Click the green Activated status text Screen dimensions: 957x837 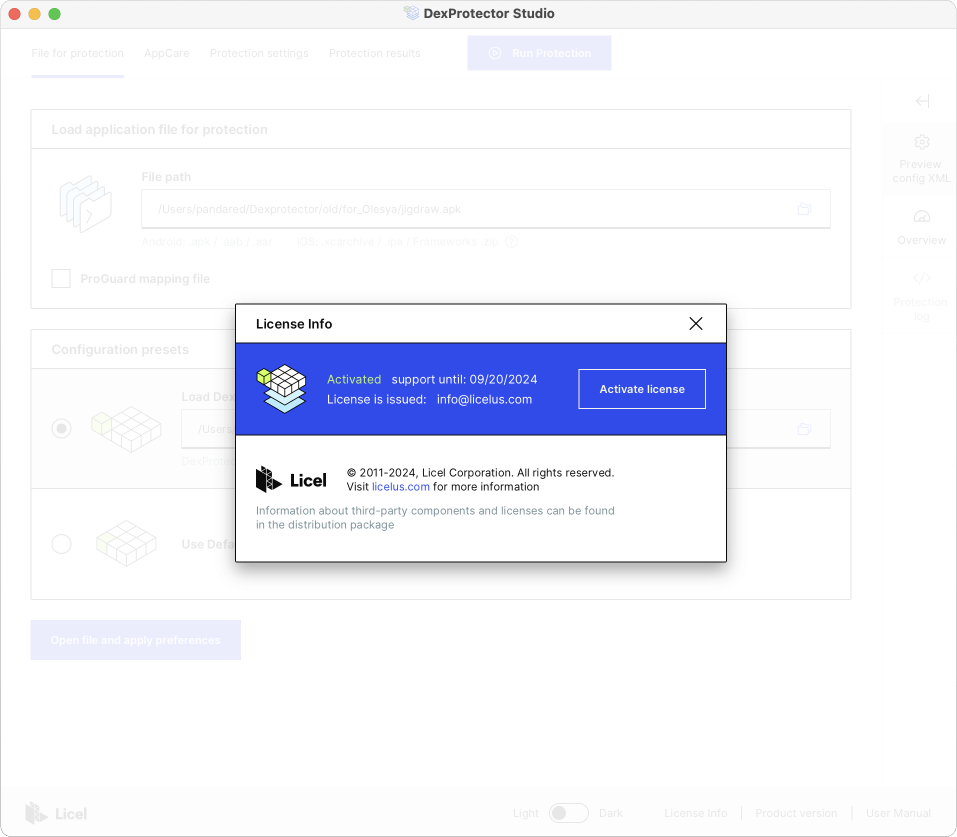pos(354,379)
